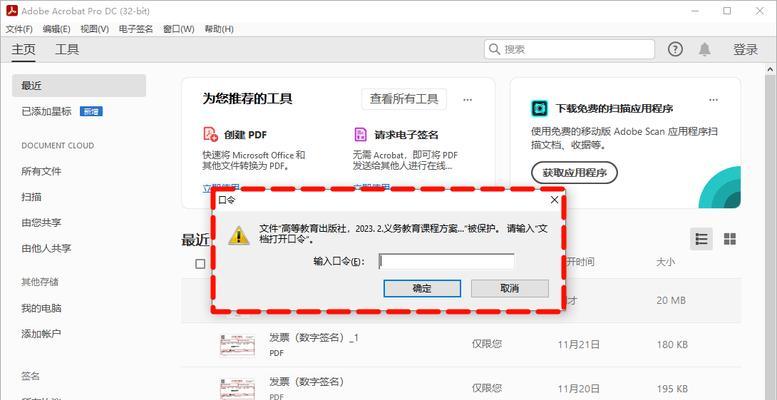Open the notifications bell icon
Image resolution: width=777 pixels, height=400 pixels.
[704, 49]
